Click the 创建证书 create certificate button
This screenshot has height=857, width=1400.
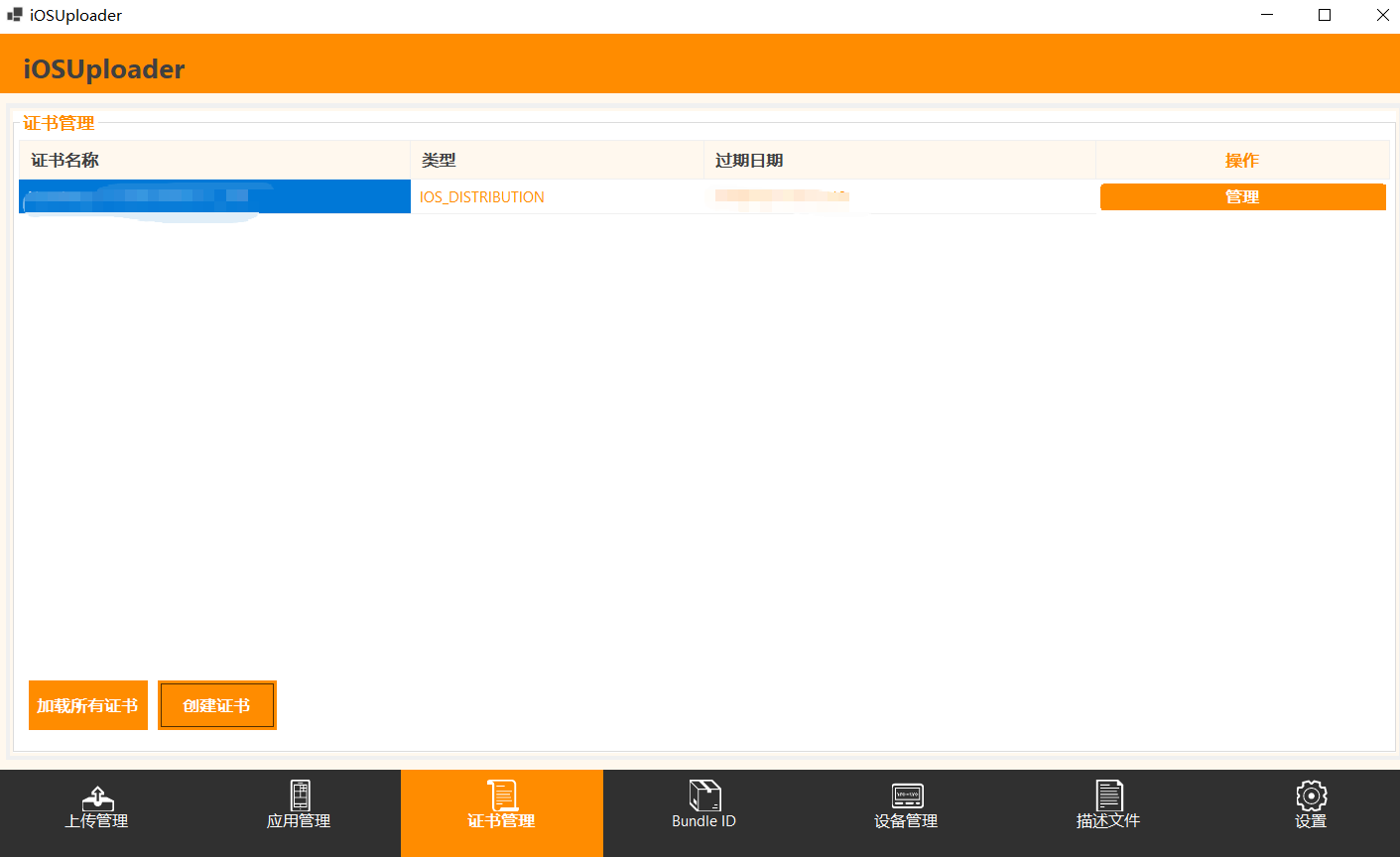click(217, 705)
